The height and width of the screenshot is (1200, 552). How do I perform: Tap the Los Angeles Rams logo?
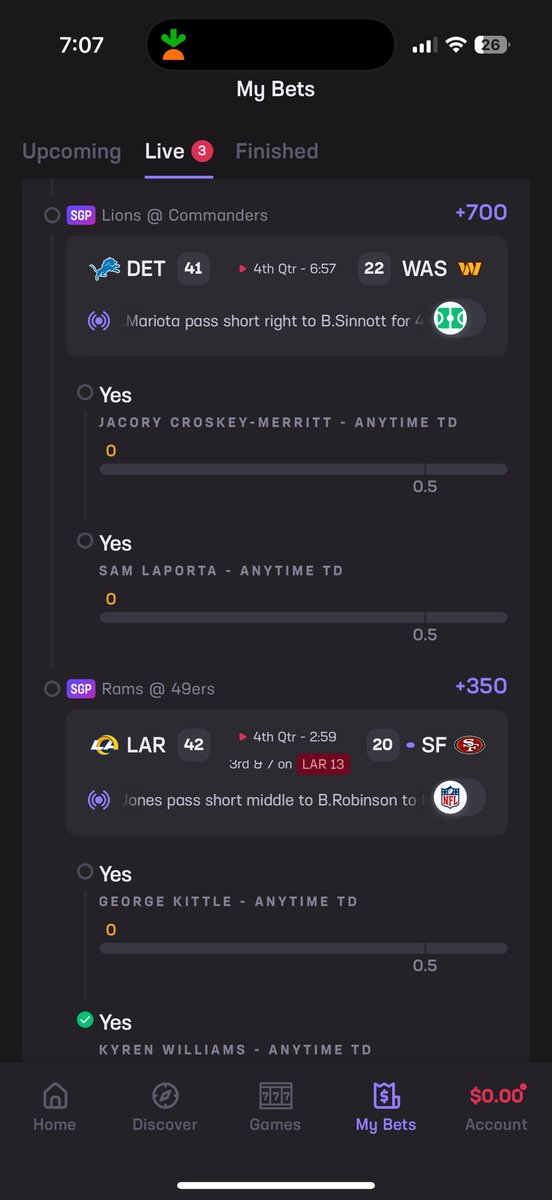[x=104, y=745]
